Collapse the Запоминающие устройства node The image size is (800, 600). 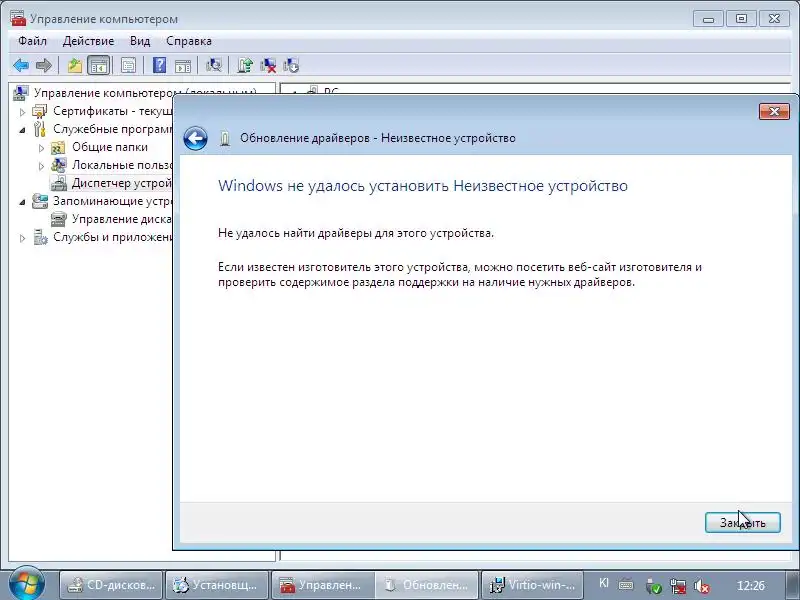pos(22,202)
